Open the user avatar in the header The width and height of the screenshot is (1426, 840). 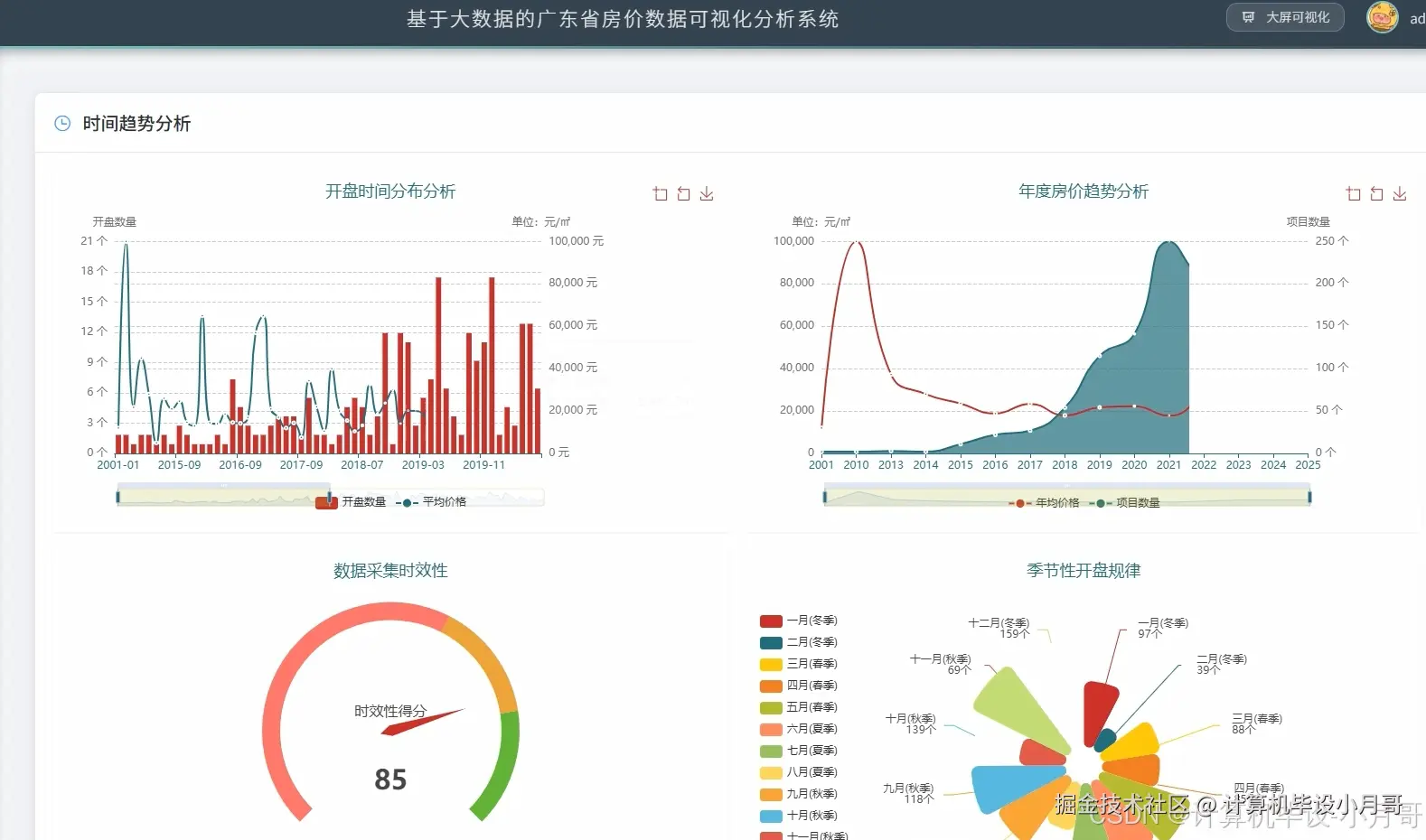[1383, 17]
